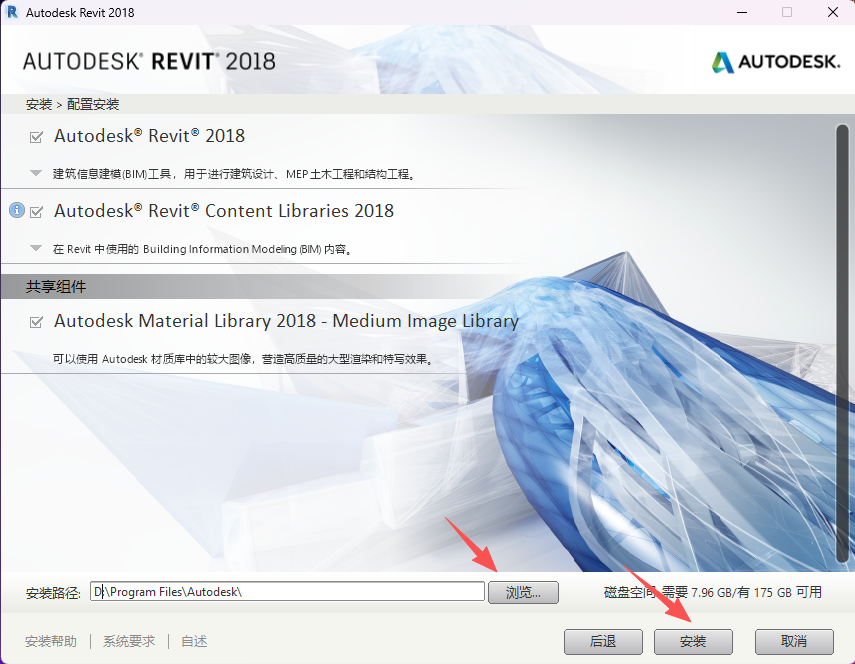Open the 安装帮助 help link
Viewport: 855px width, 664px height.
[x=50, y=641]
